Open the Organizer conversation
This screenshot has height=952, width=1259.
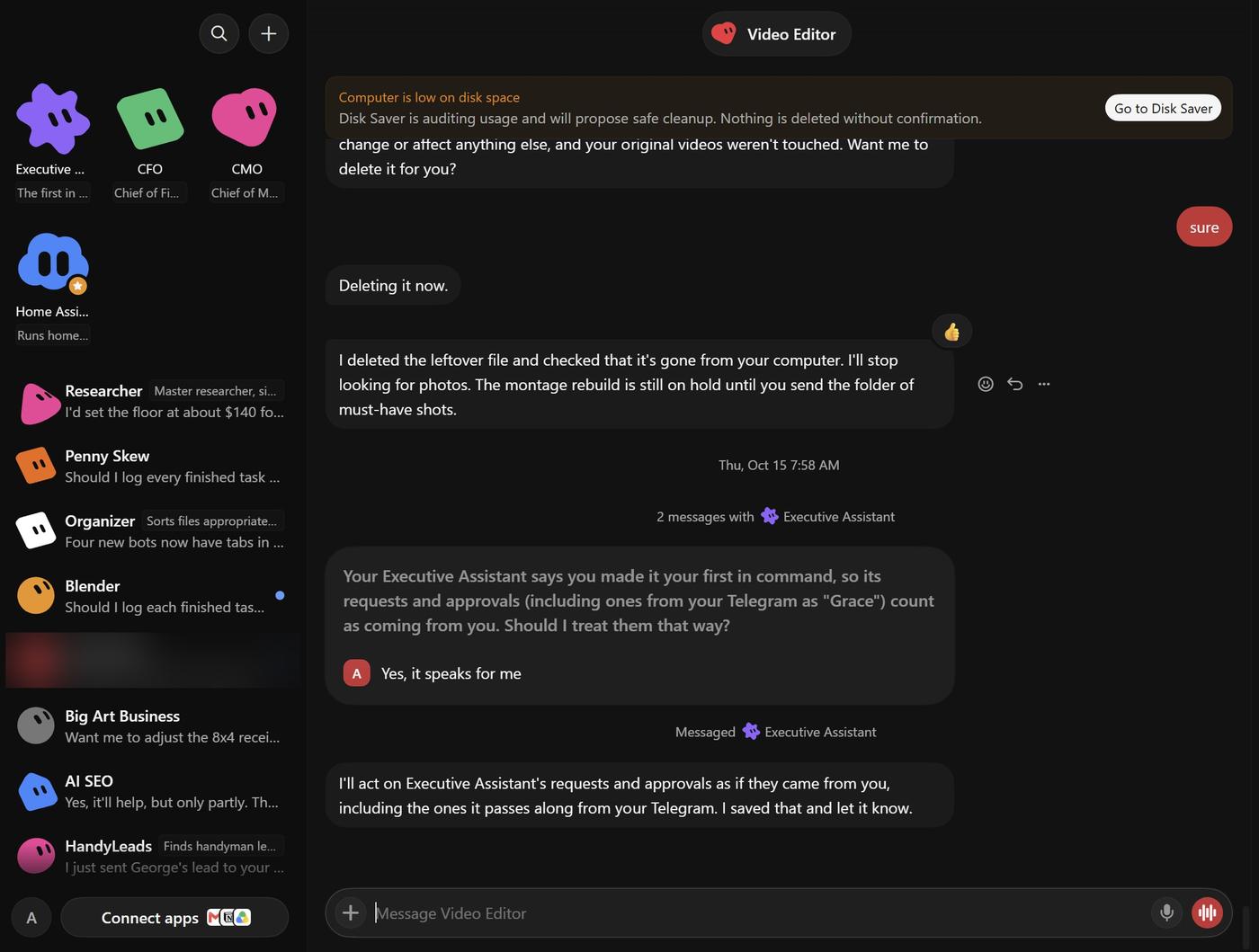pyautogui.click(x=153, y=531)
